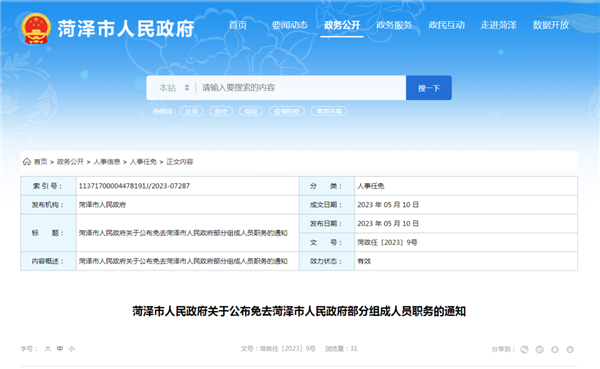600x369 pixels.
Task: Click the 搜一下 search button
Action: click(429, 88)
